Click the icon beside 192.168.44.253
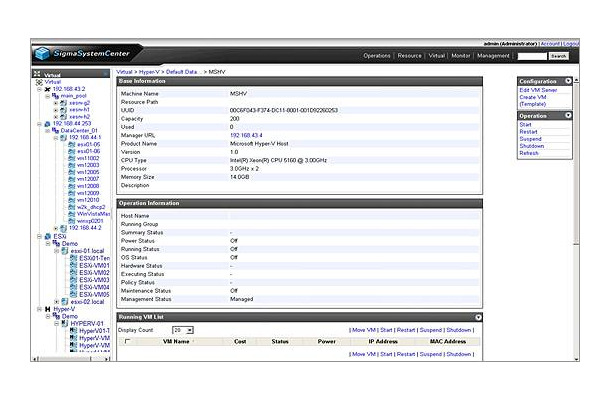 coord(47,124)
